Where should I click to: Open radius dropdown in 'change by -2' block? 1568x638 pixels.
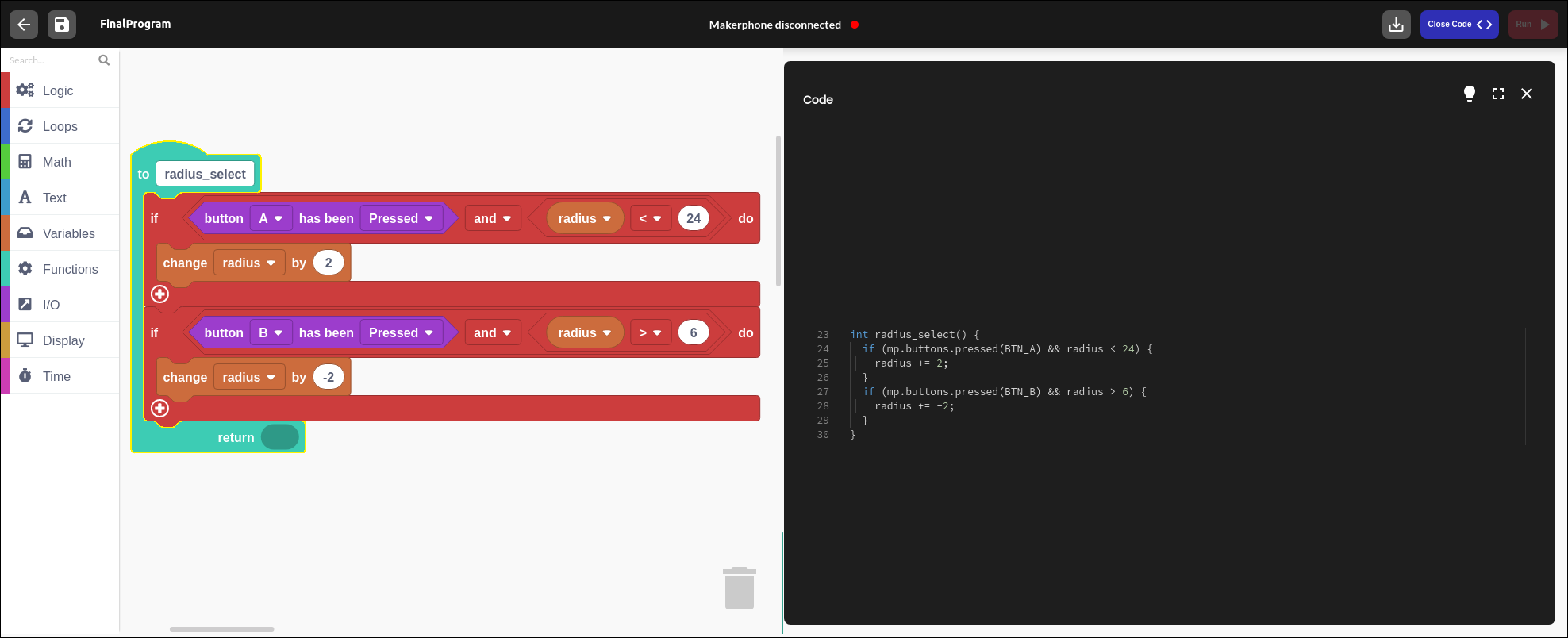point(249,377)
